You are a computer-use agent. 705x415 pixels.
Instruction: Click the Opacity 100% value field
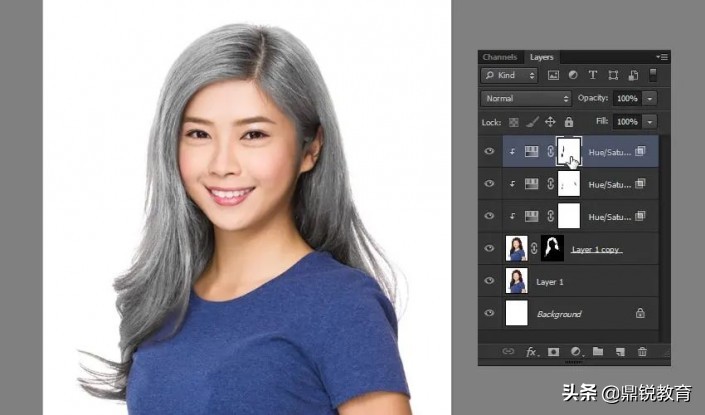click(x=628, y=98)
